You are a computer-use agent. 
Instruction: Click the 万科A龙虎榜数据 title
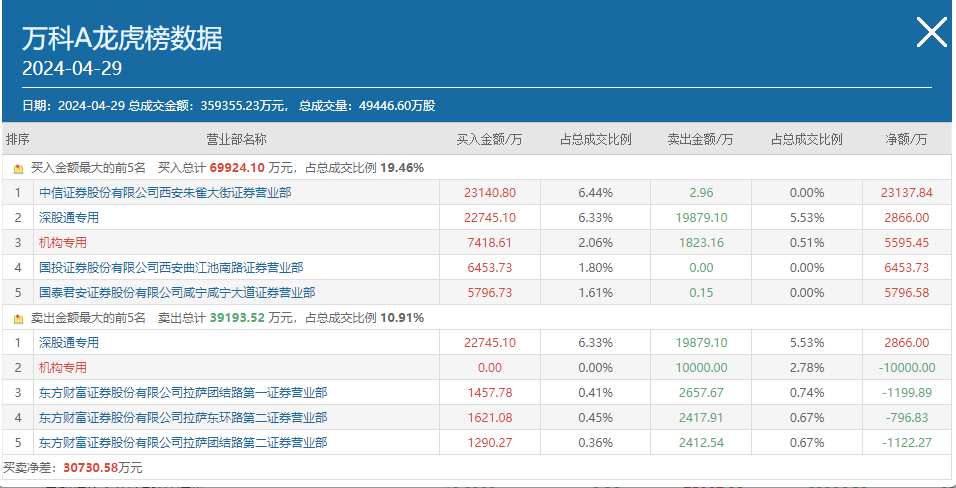(x=123, y=38)
